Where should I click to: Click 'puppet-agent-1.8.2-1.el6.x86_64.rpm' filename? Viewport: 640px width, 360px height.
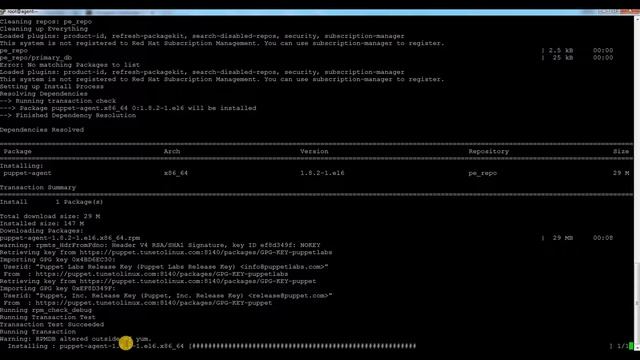click(70, 238)
